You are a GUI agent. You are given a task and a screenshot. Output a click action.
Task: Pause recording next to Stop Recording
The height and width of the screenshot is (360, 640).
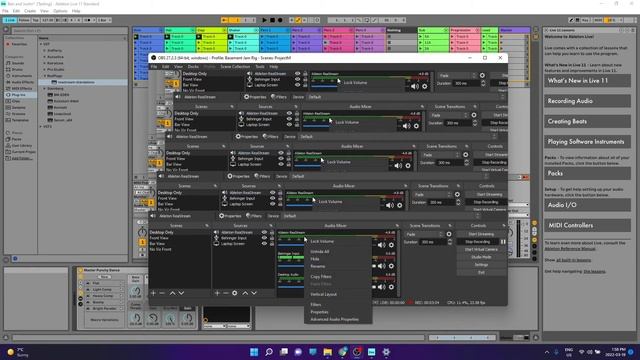503,242
